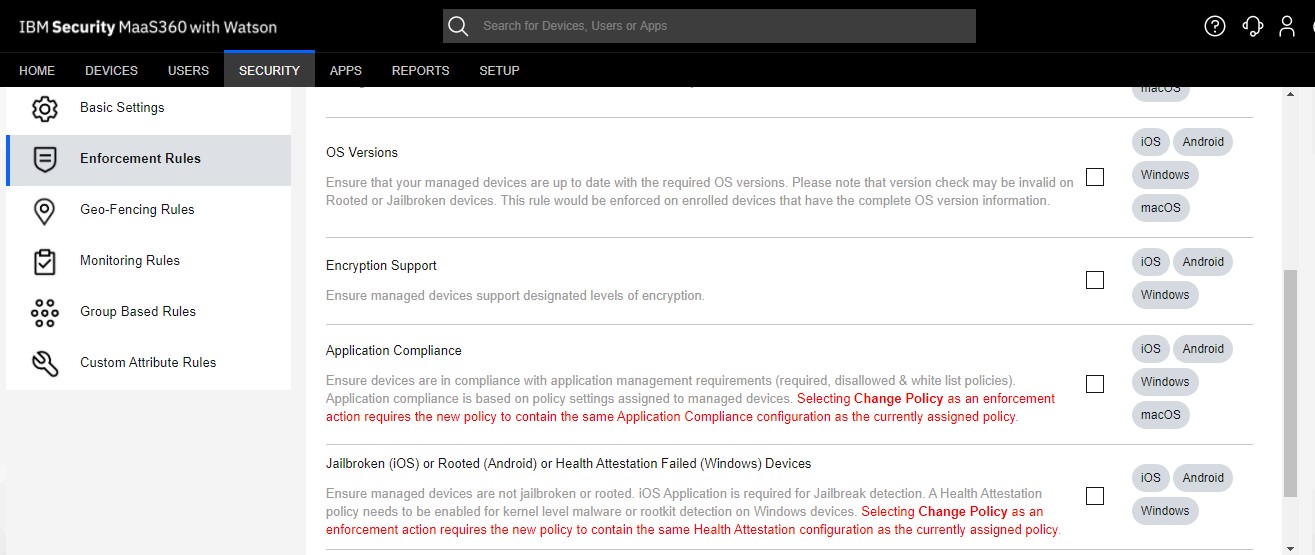Click the Monitoring Rules clipboard icon
The height and width of the screenshot is (555, 1315).
click(44, 261)
